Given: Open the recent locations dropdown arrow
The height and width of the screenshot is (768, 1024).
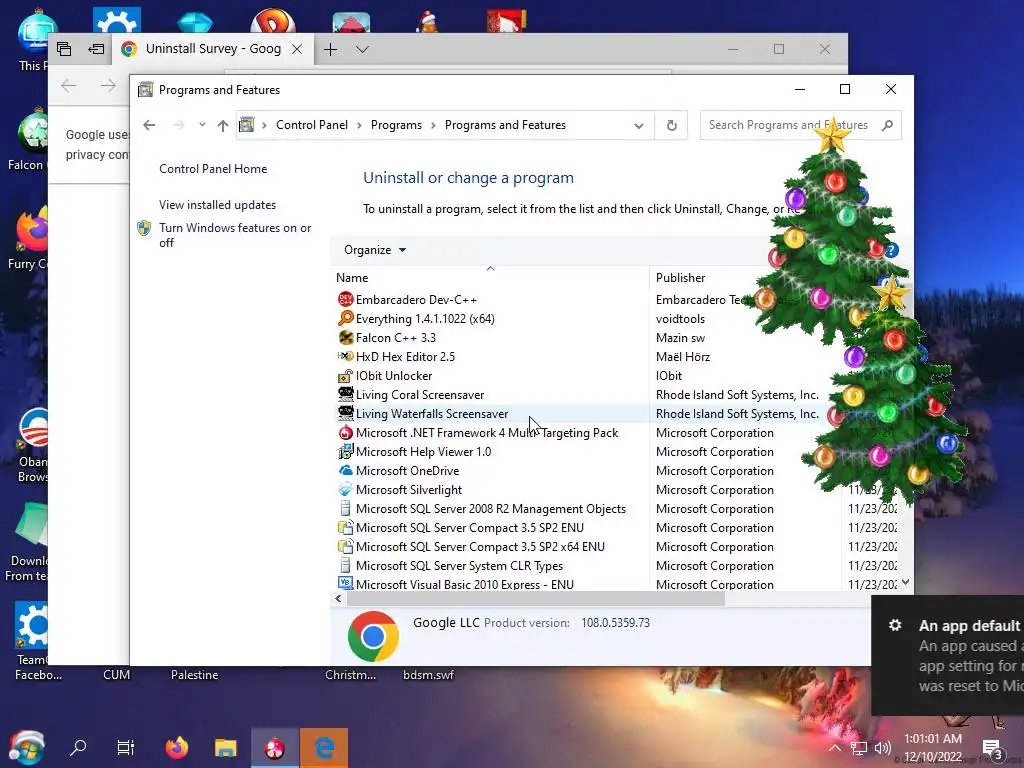Looking at the screenshot, I should (x=202, y=125).
